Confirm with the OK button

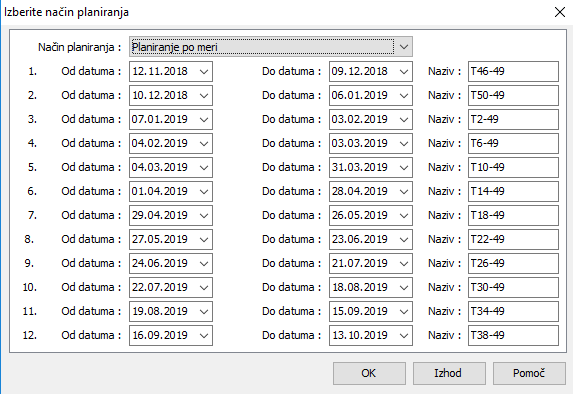coord(369,373)
